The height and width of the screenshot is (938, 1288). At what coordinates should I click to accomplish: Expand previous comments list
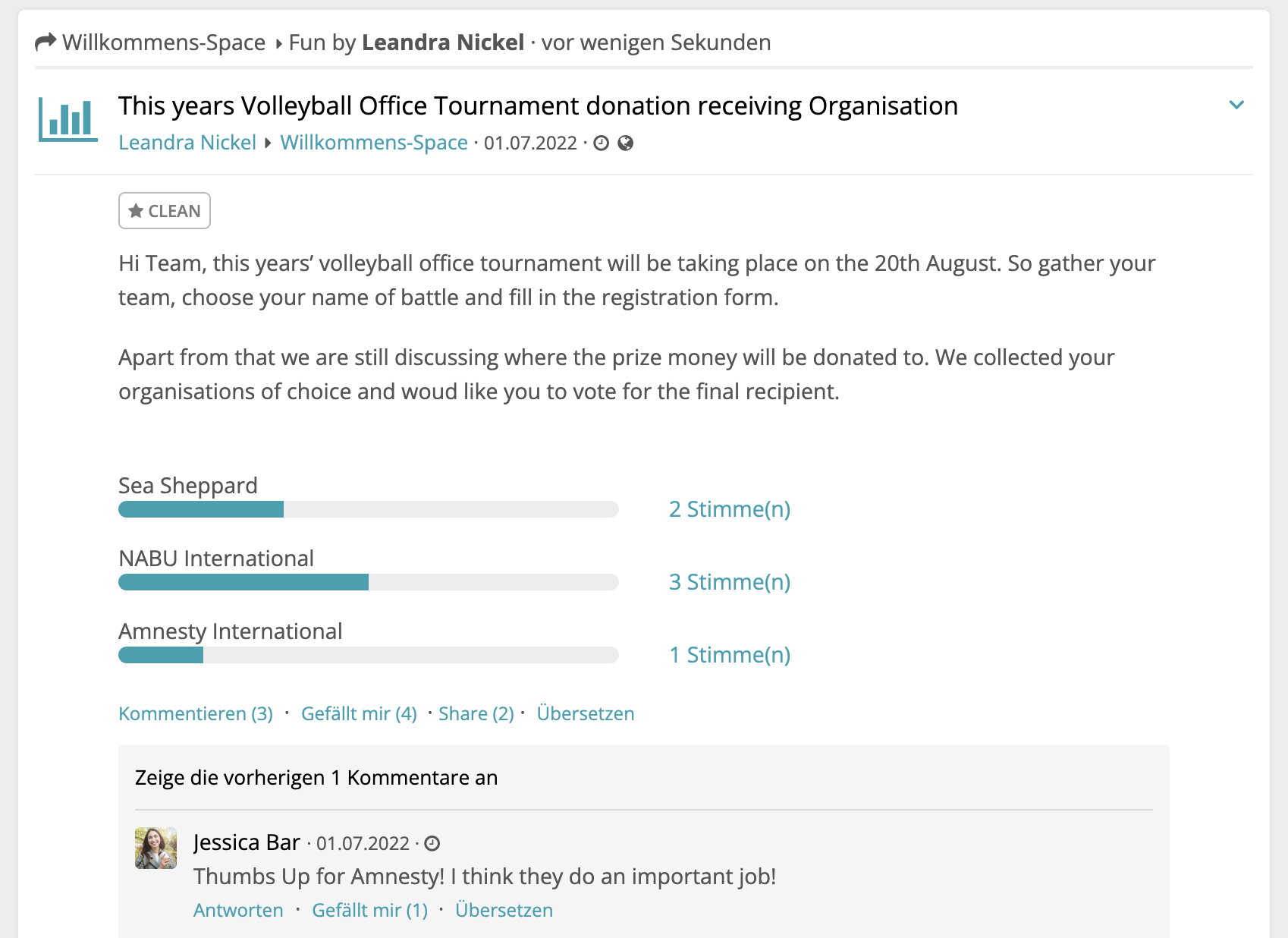coord(316,778)
